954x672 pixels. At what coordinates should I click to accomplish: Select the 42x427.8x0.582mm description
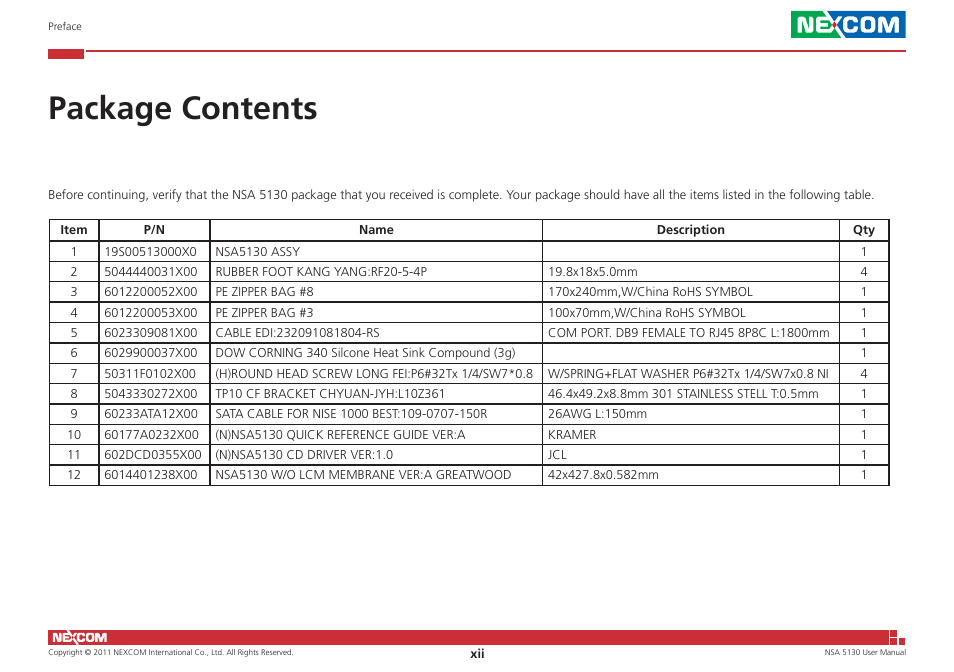tap(603, 475)
